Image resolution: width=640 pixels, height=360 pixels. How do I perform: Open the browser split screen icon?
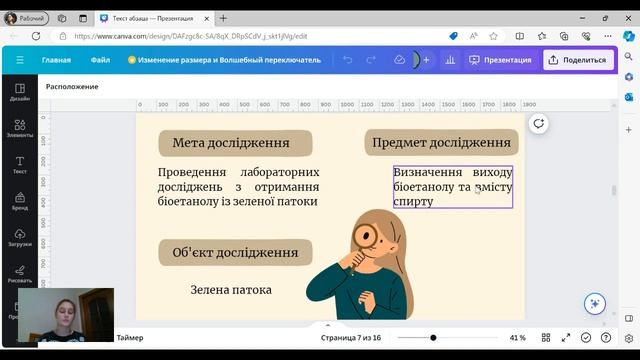click(x=520, y=36)
